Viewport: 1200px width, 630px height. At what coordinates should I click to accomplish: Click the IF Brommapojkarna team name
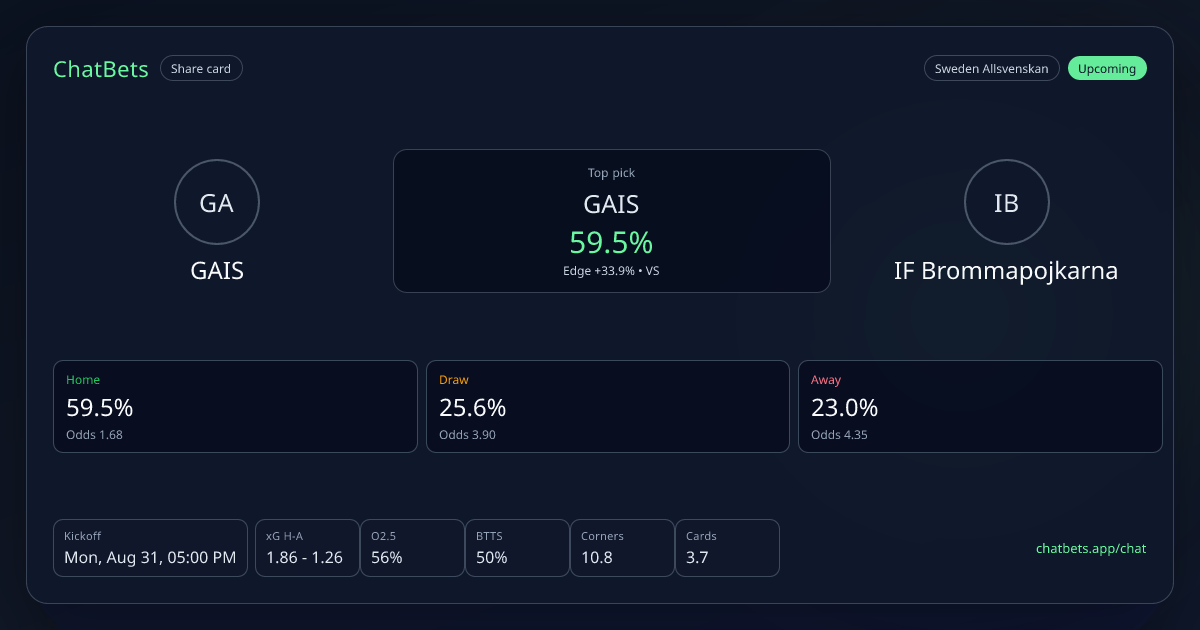(x=1006, y=271)
